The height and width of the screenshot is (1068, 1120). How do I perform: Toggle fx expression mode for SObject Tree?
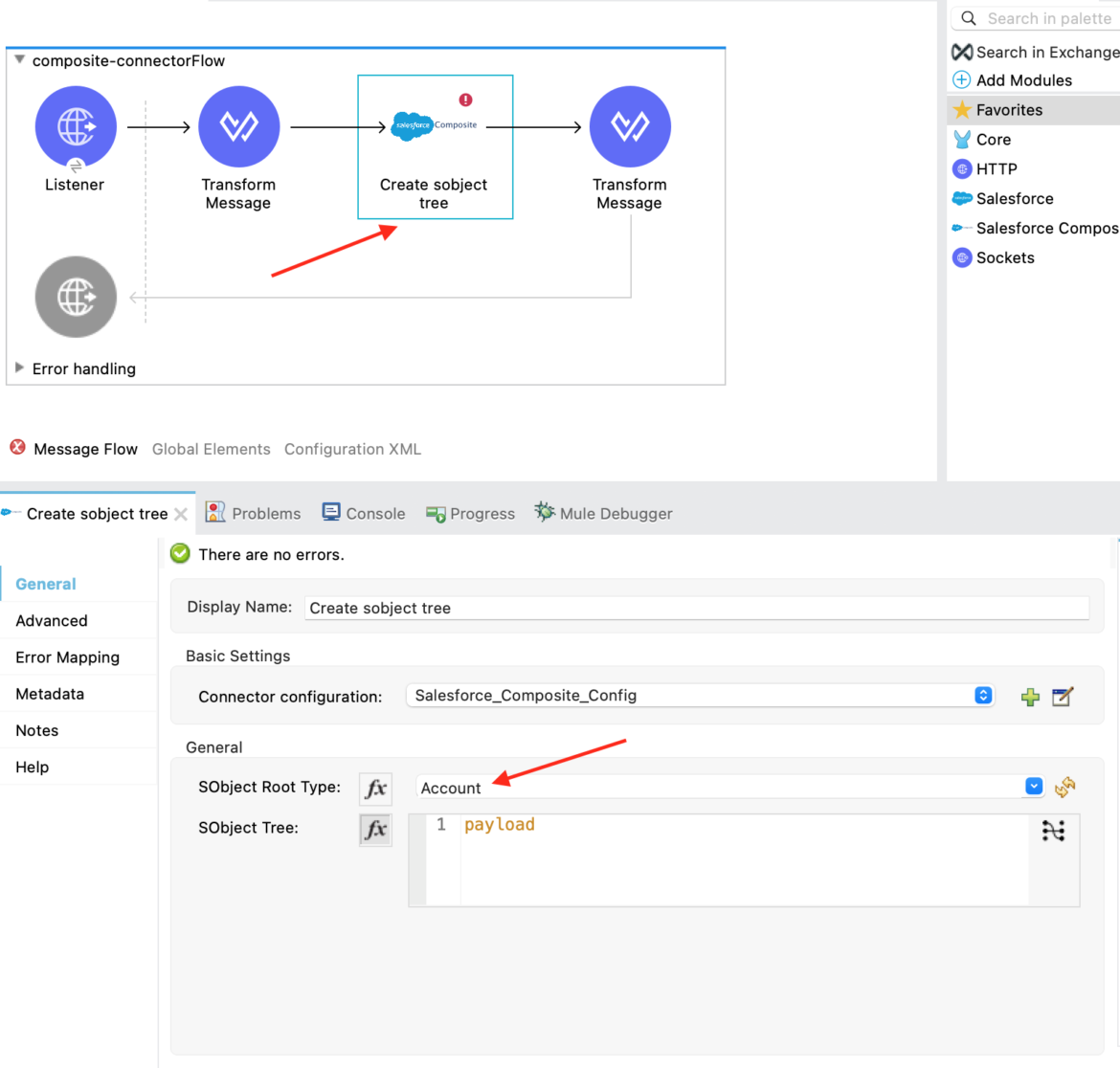coord(374,829)
